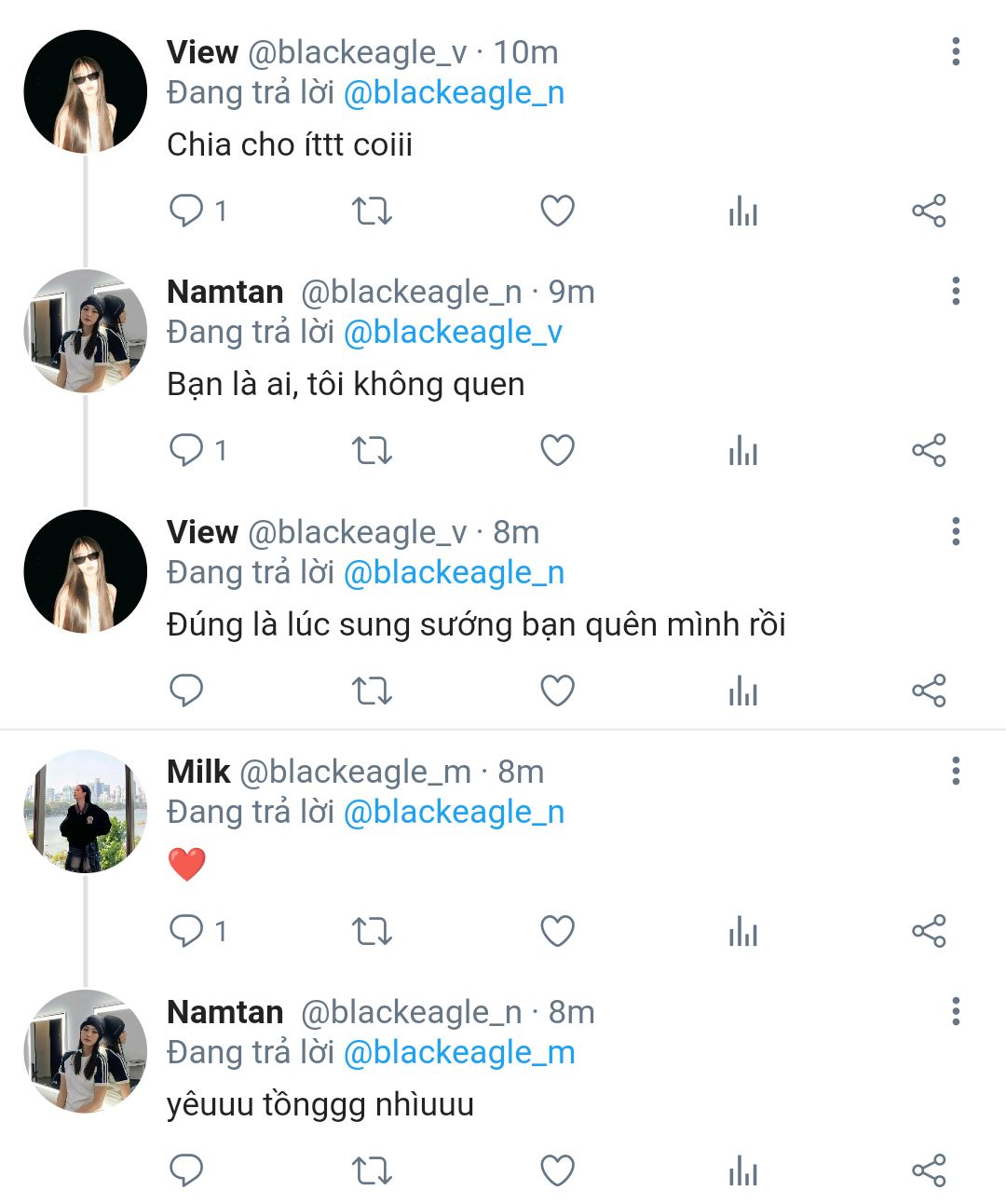Open three-dot menu on Namtan's last tweet
Image resolution: width=1006 pixels, height=1204 pixels.
point(956,1012)
